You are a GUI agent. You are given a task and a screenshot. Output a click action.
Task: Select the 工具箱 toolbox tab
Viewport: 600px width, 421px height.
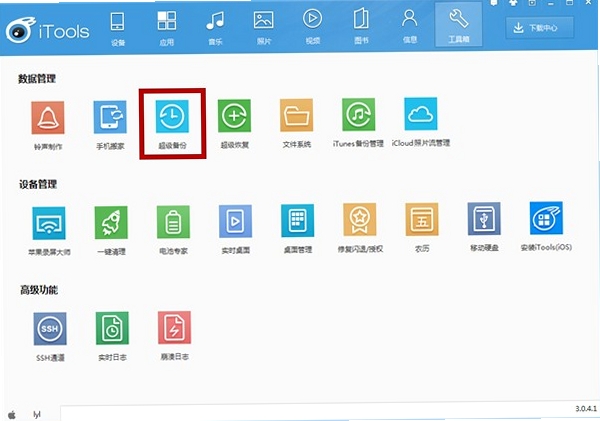click(459, 24)
